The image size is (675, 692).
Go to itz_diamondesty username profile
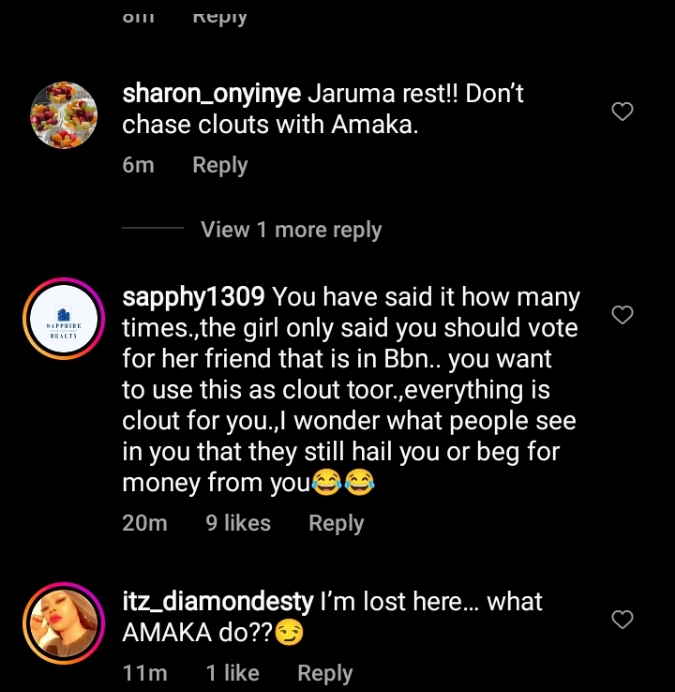pyautogui.click(x=217, y=602)
